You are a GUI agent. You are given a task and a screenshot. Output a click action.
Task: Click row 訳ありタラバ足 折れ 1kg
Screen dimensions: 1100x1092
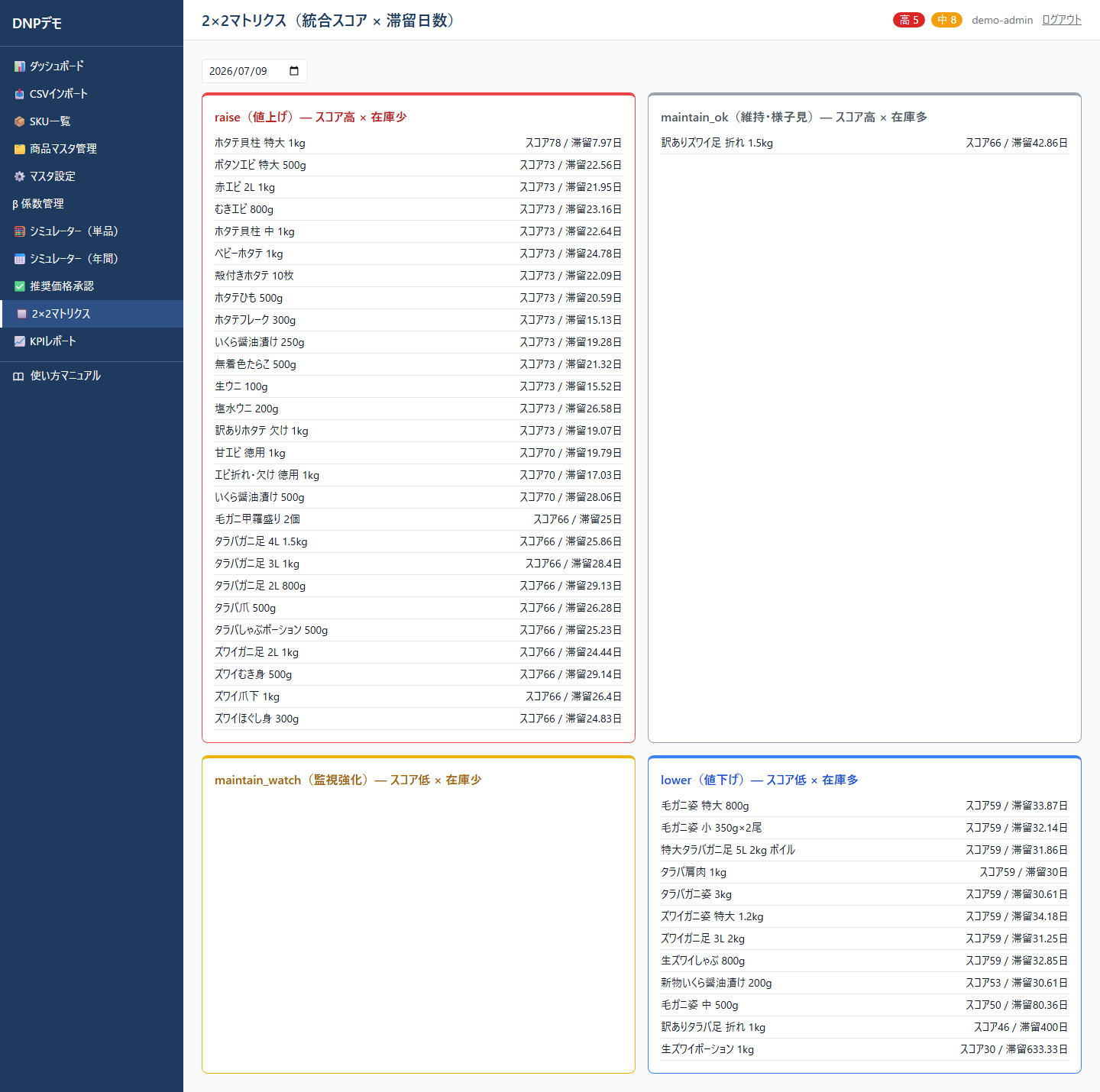tap(865, 1027)
